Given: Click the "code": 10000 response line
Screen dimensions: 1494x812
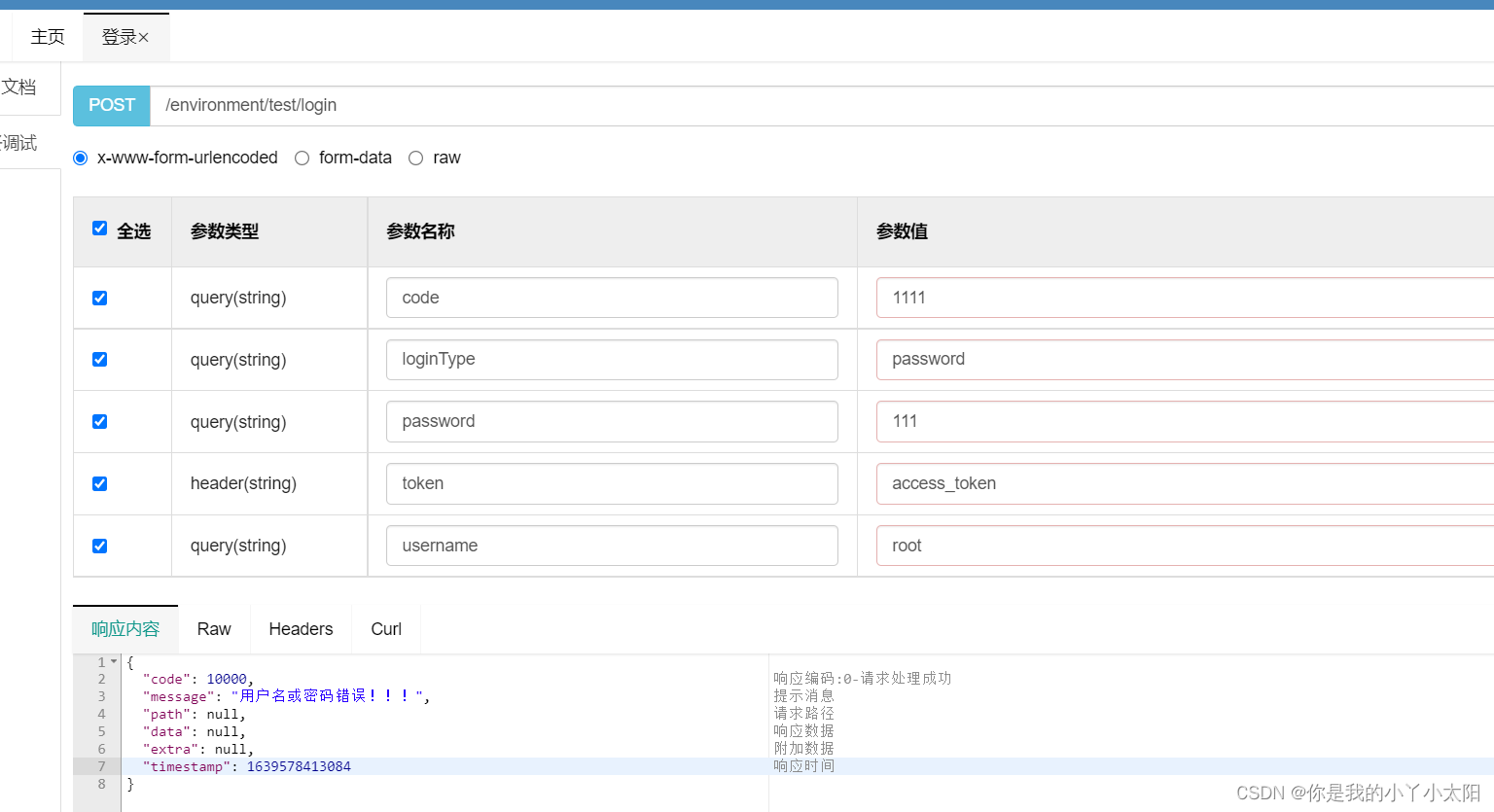Looking at the screenshot, I should 198,679.
